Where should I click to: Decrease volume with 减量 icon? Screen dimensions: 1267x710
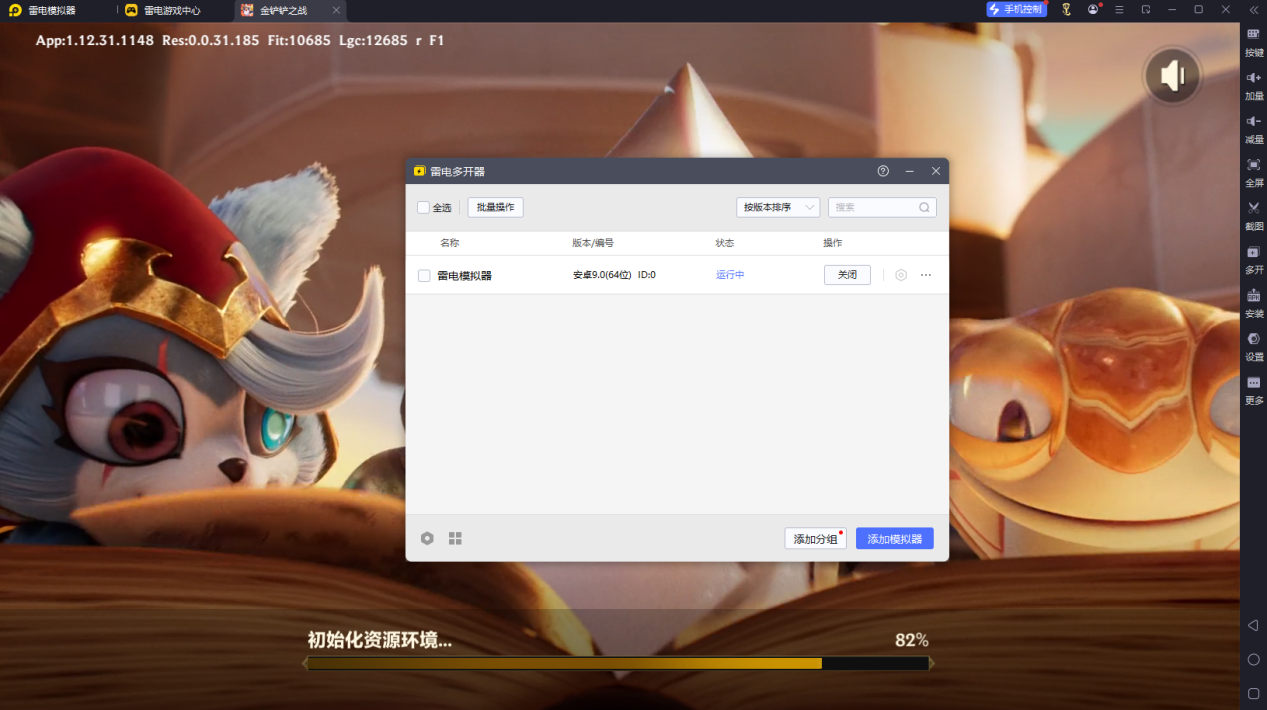[1253, 127]
